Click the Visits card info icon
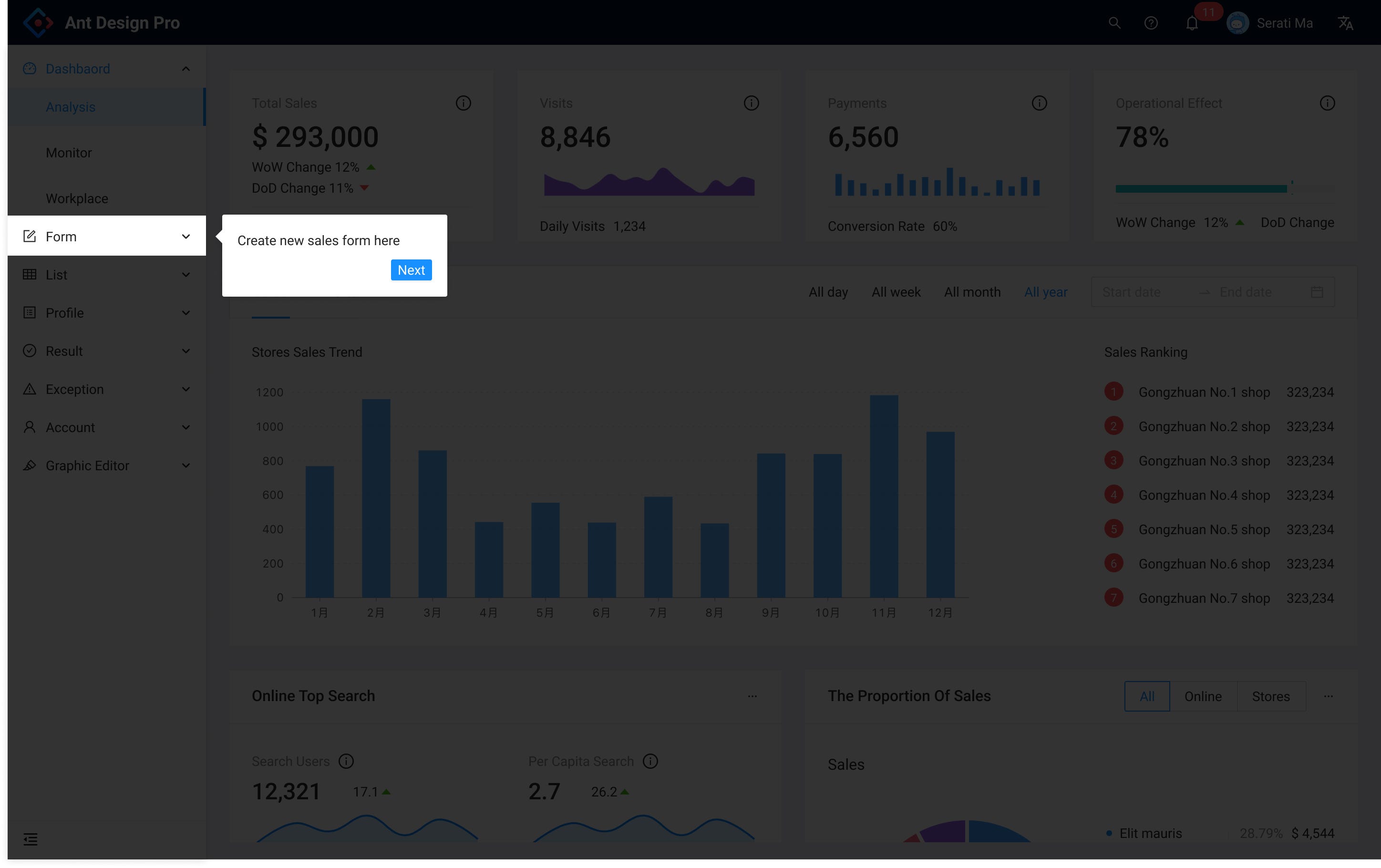This screenshot has height=868, width=1381. pyautogui.click(x=751, y=103)
